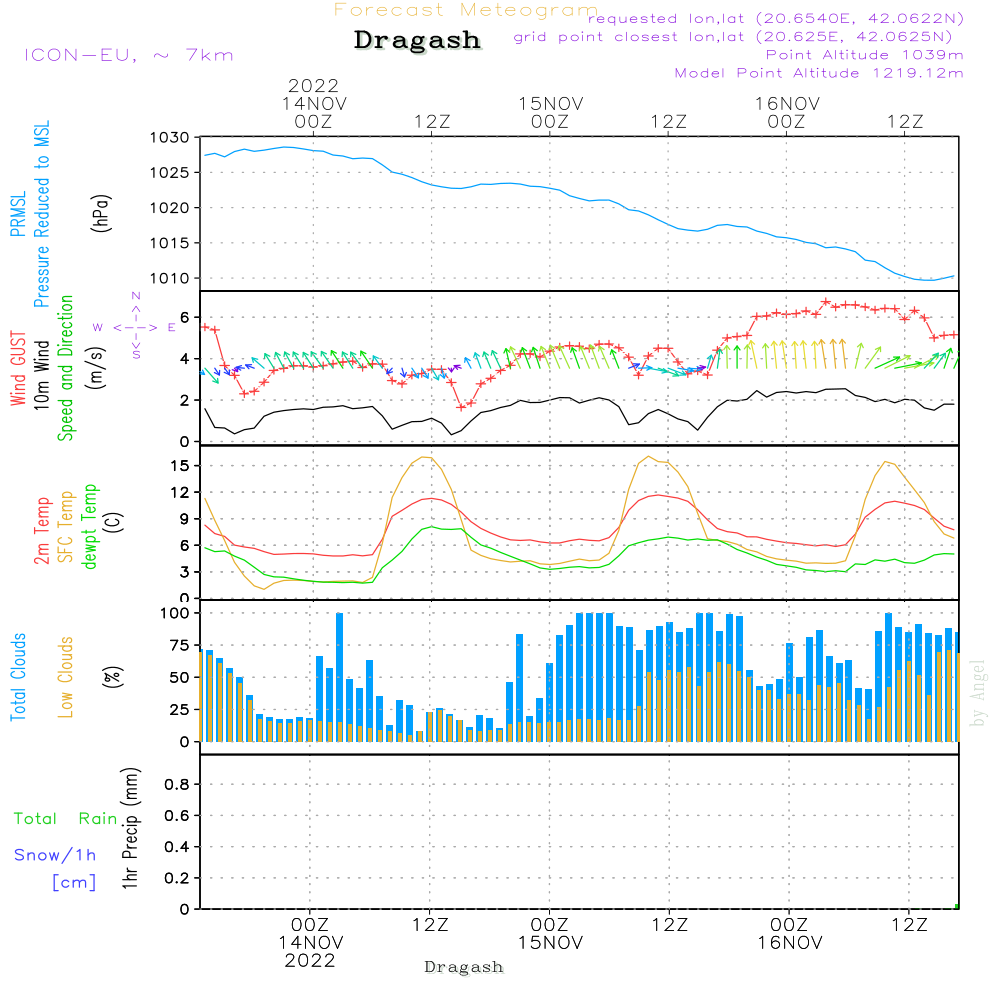Click the requested lon,lat coordinates text
The image size is (1000, 1000).
(x=775, y=18)
